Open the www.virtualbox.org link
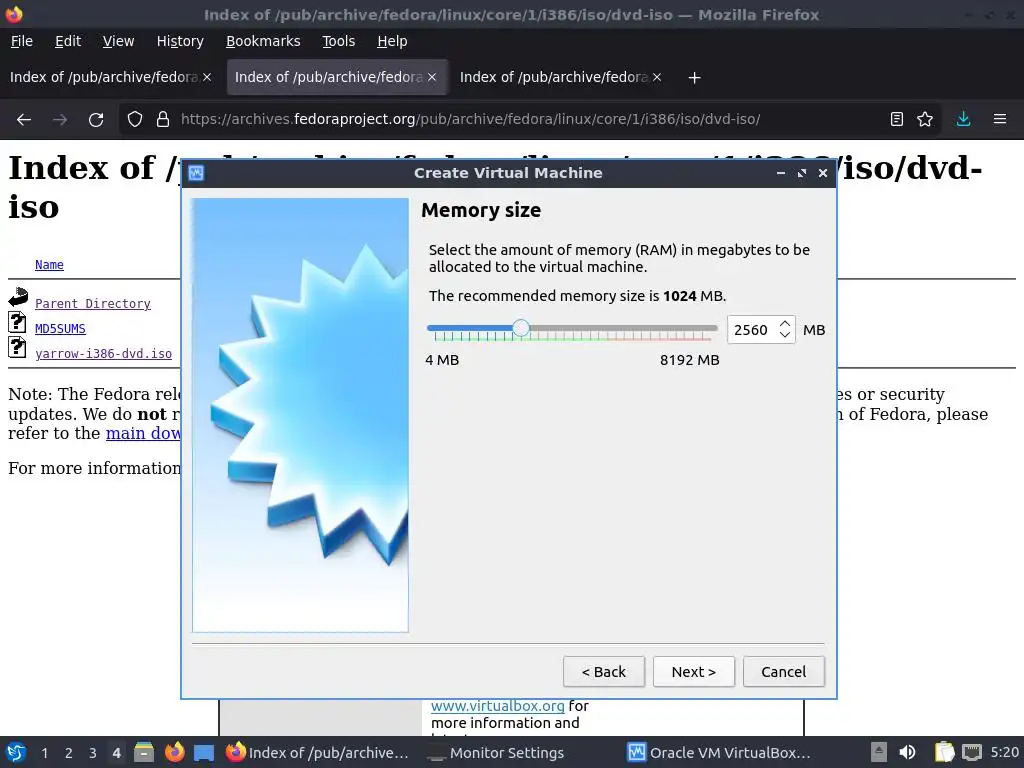 pyautogui.click(x=498, y=706)
